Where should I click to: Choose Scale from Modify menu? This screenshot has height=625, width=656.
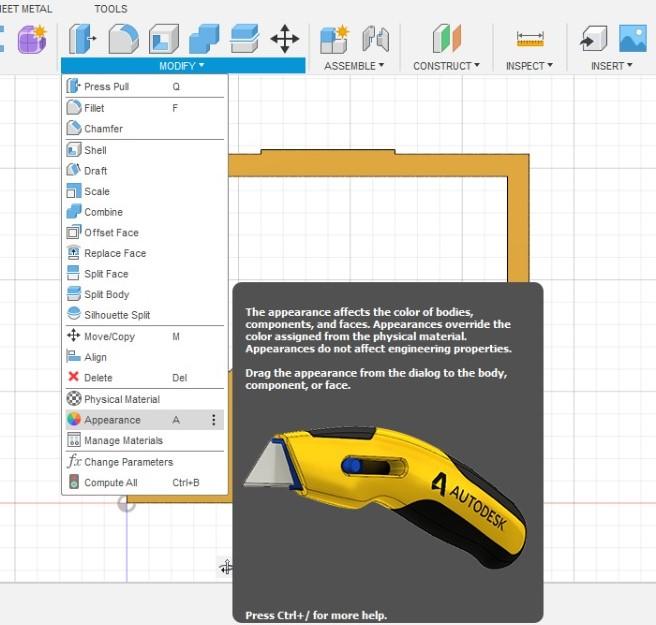(x=144, y=191)
